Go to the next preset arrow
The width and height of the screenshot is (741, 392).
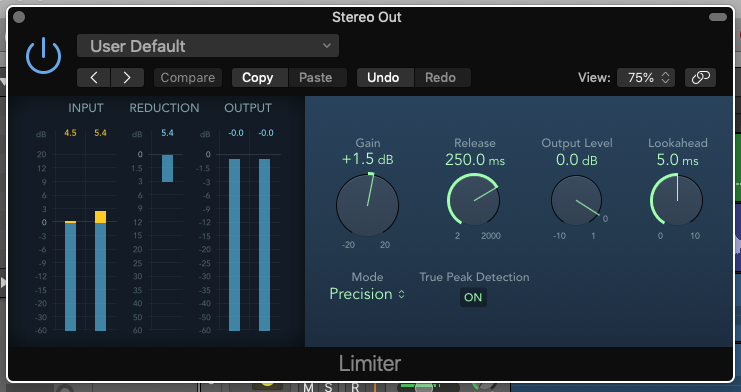tap(127, 78)
